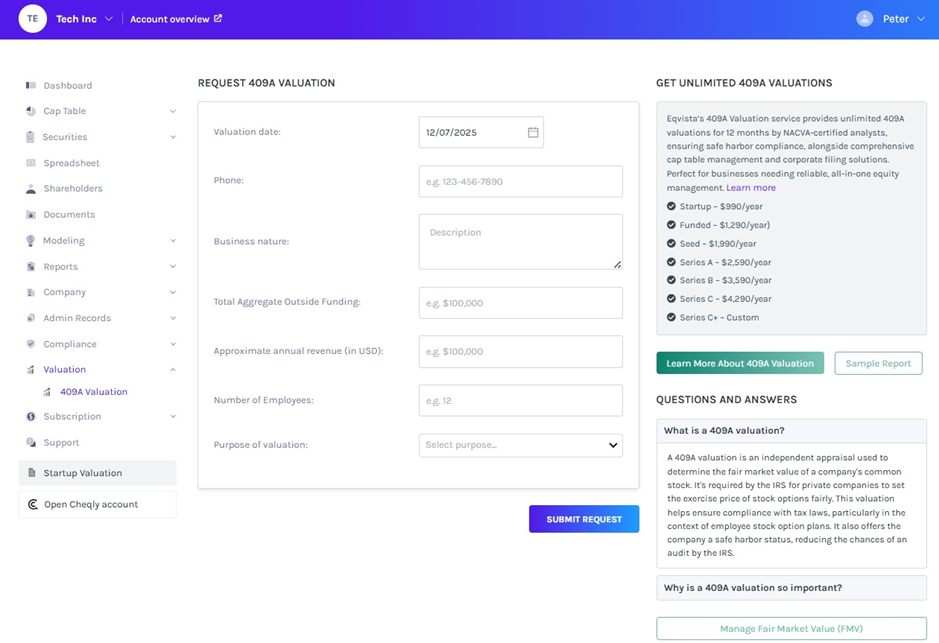Follow the Learn more link

(x=751, y=188)
